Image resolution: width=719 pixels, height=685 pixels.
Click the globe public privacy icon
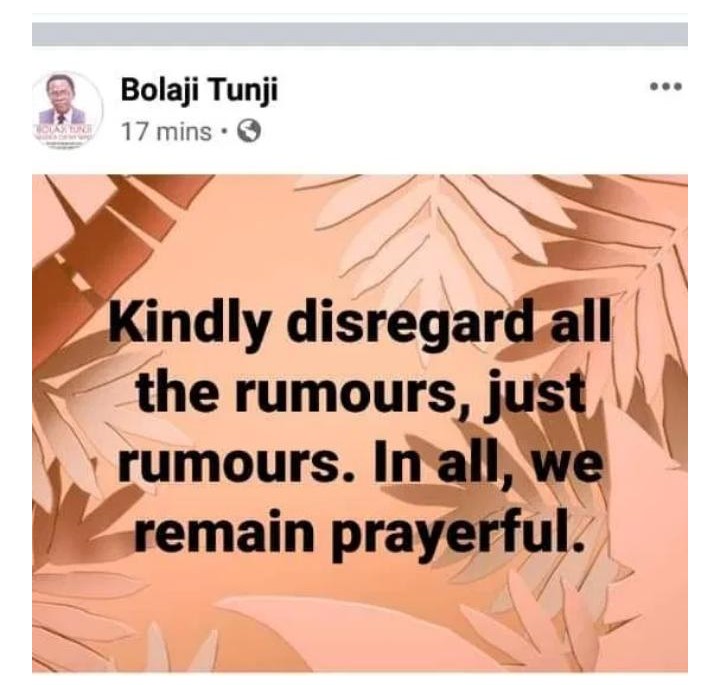(x=249, y=132)
